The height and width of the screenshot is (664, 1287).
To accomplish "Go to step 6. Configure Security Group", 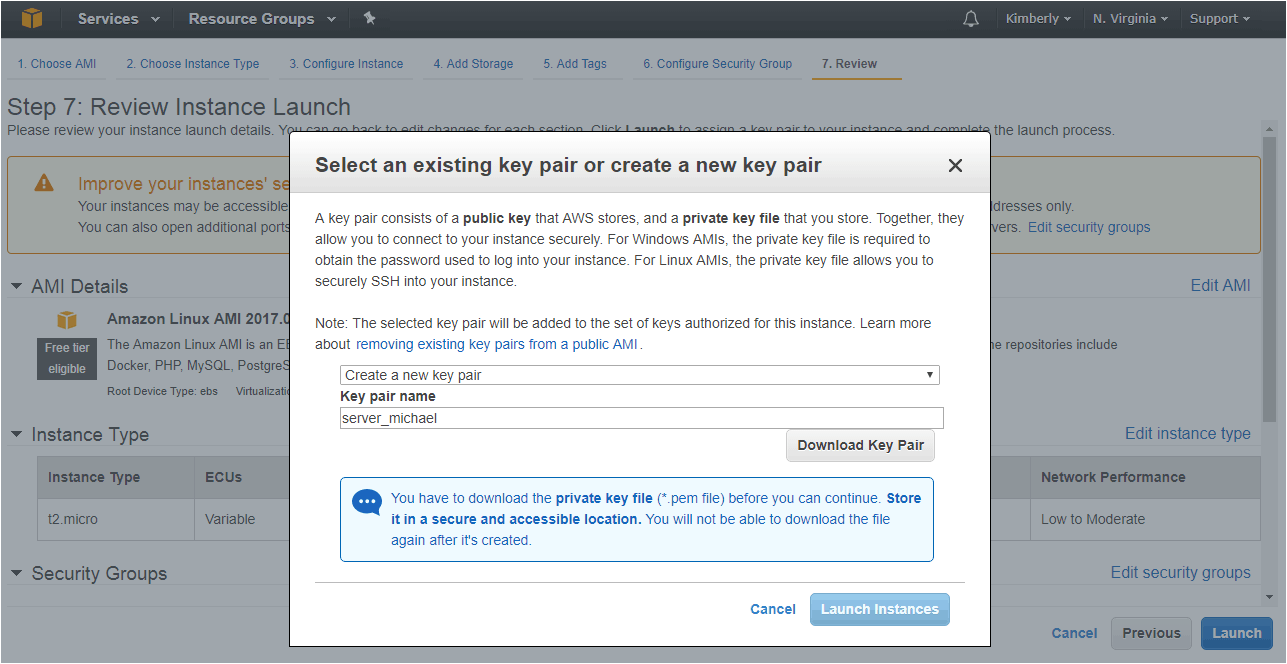I will click(x=717, y=64).
